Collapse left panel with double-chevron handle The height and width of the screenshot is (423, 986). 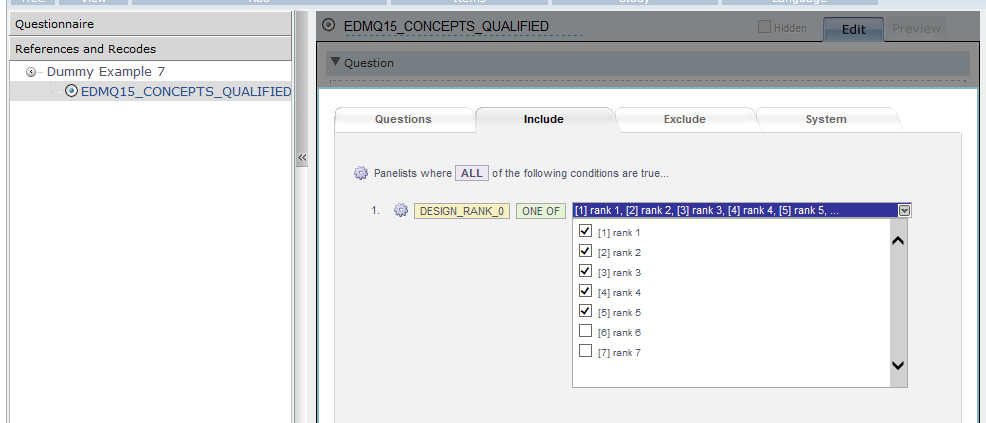click(302, 158)
